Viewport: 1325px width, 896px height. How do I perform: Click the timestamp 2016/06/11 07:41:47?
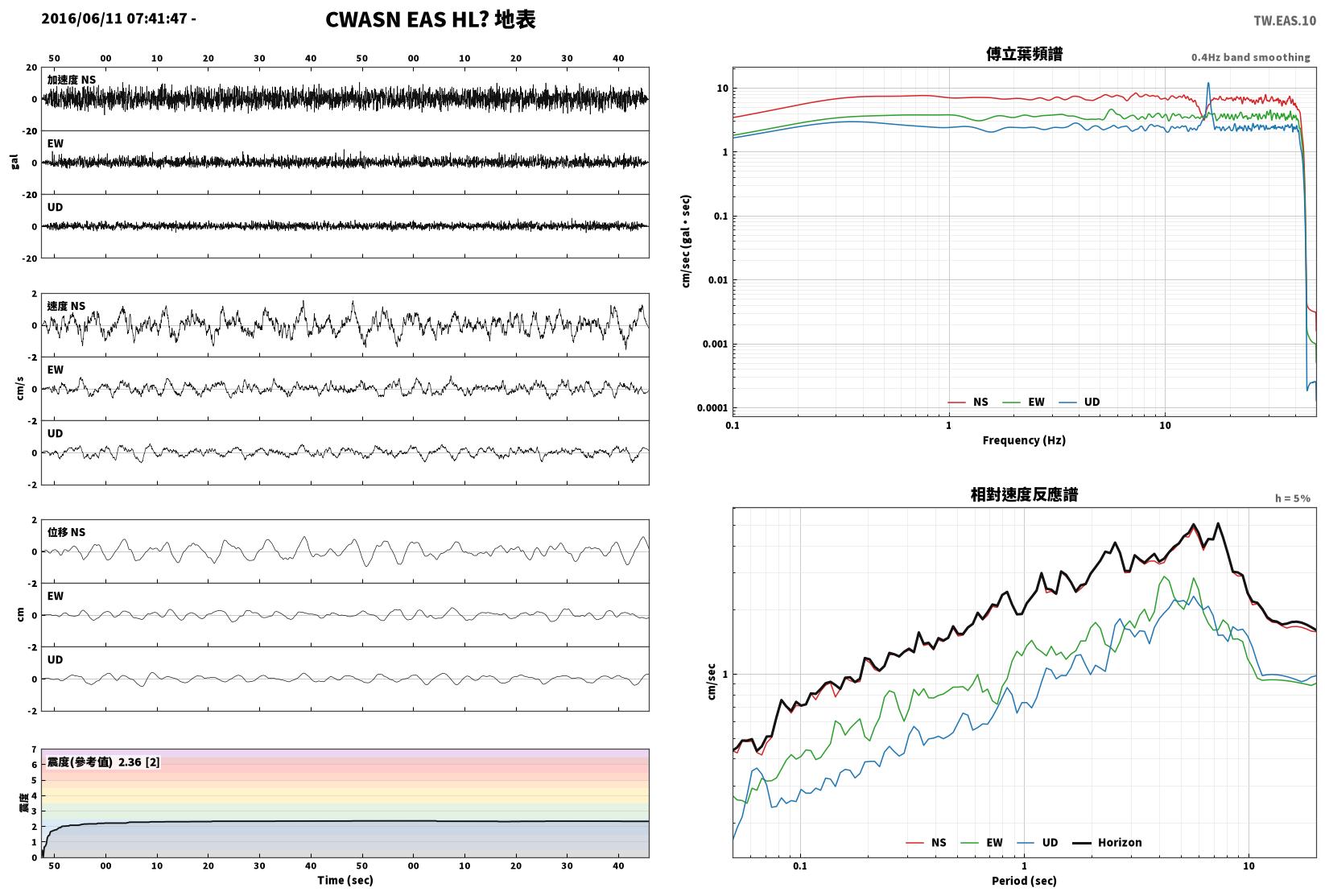116,18
